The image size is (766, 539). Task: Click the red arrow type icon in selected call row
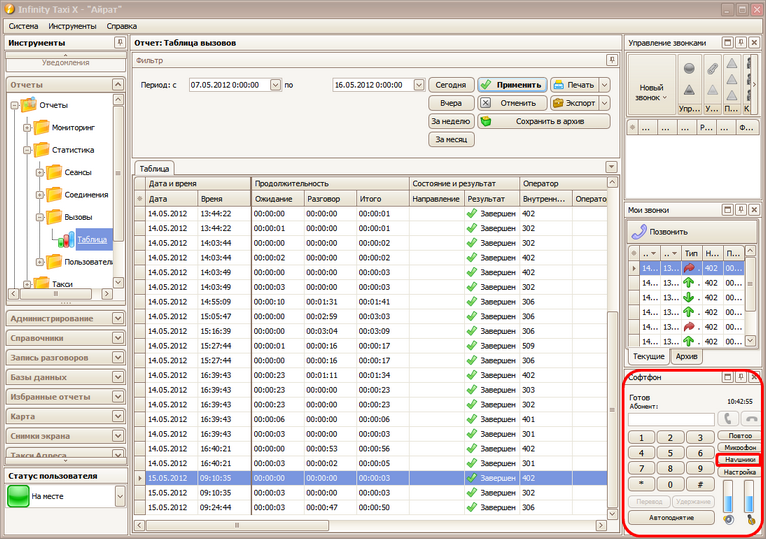tap(689, 268)
